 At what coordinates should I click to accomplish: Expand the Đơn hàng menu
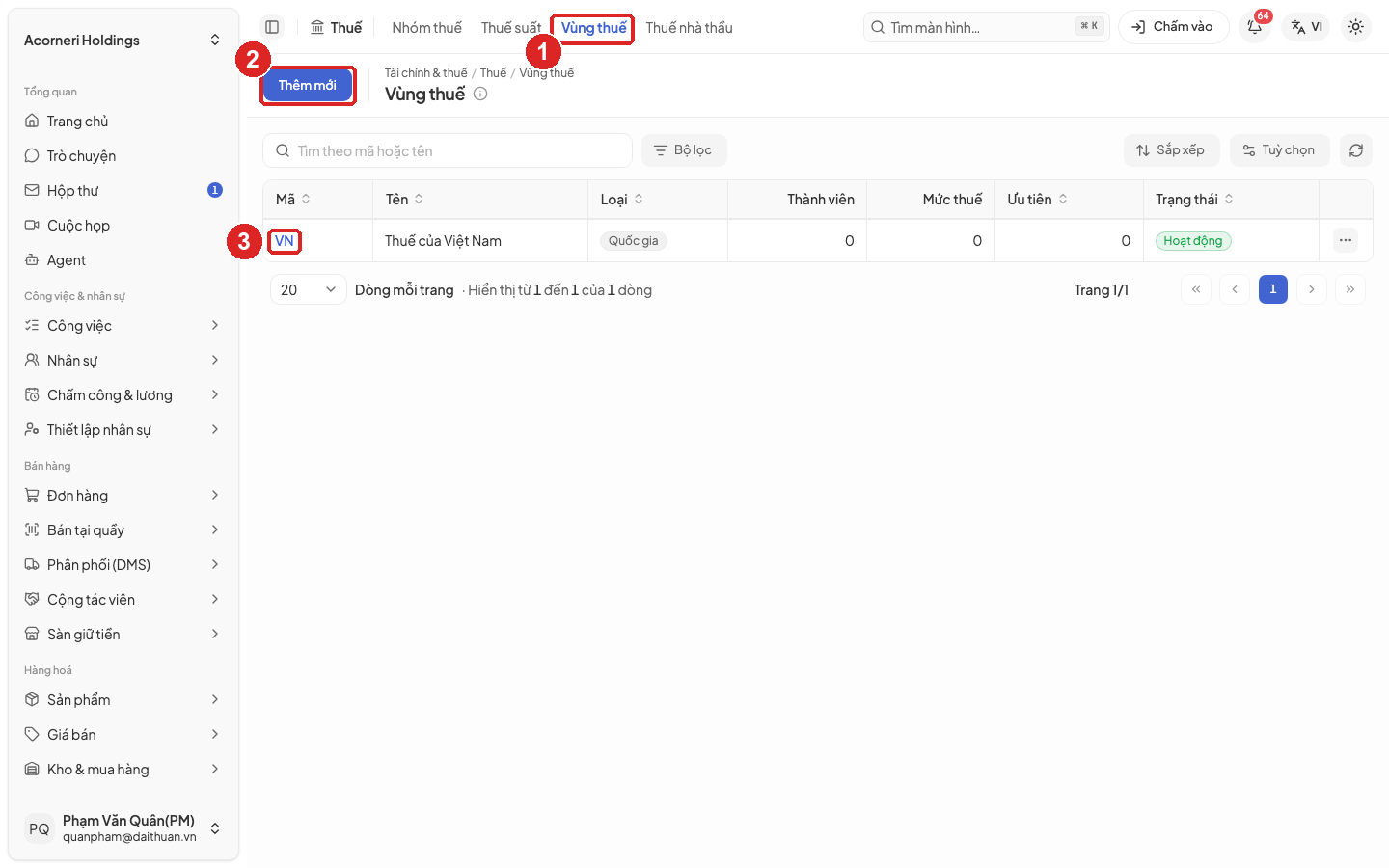click(123, 496)
